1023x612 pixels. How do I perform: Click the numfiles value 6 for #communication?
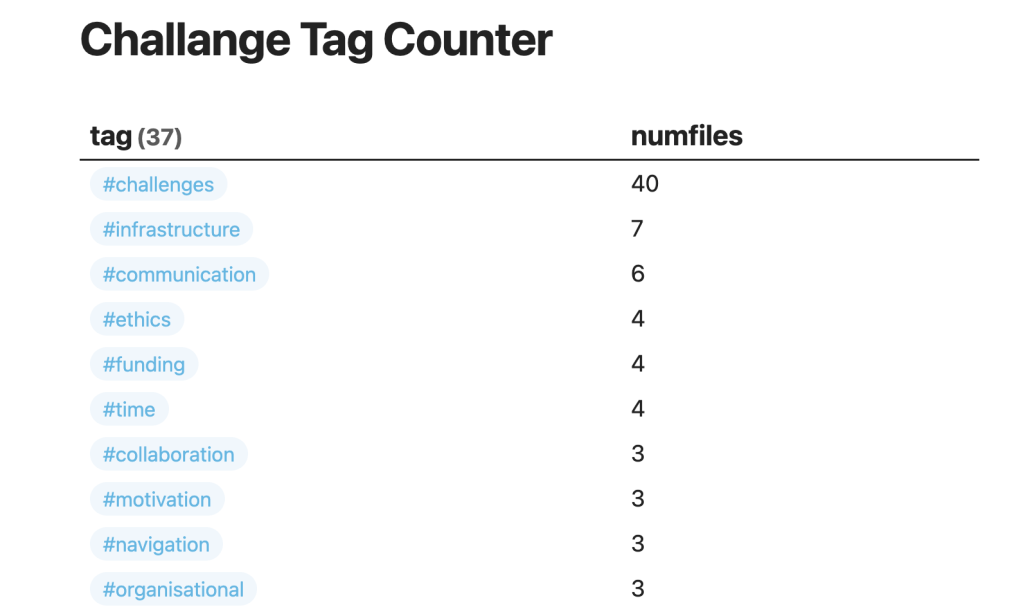[x=638, y=274]
